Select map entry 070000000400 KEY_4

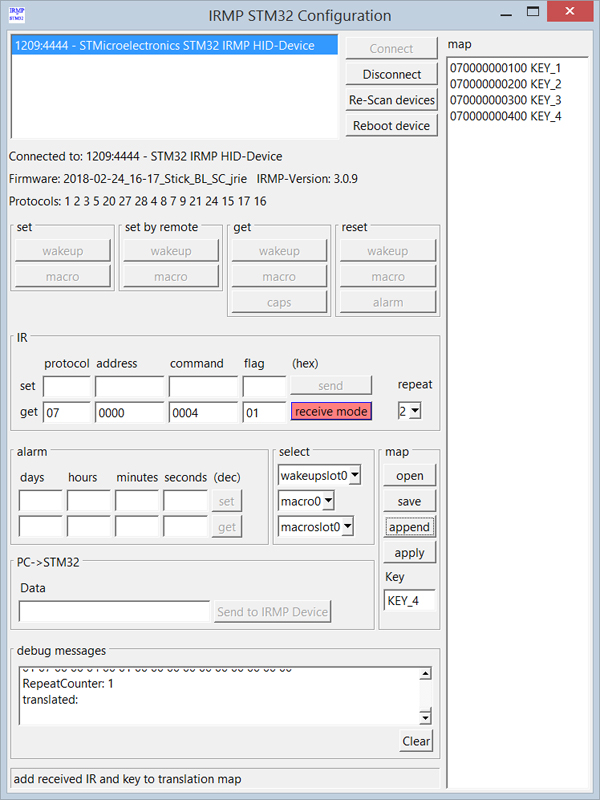[x=505, y=116]
